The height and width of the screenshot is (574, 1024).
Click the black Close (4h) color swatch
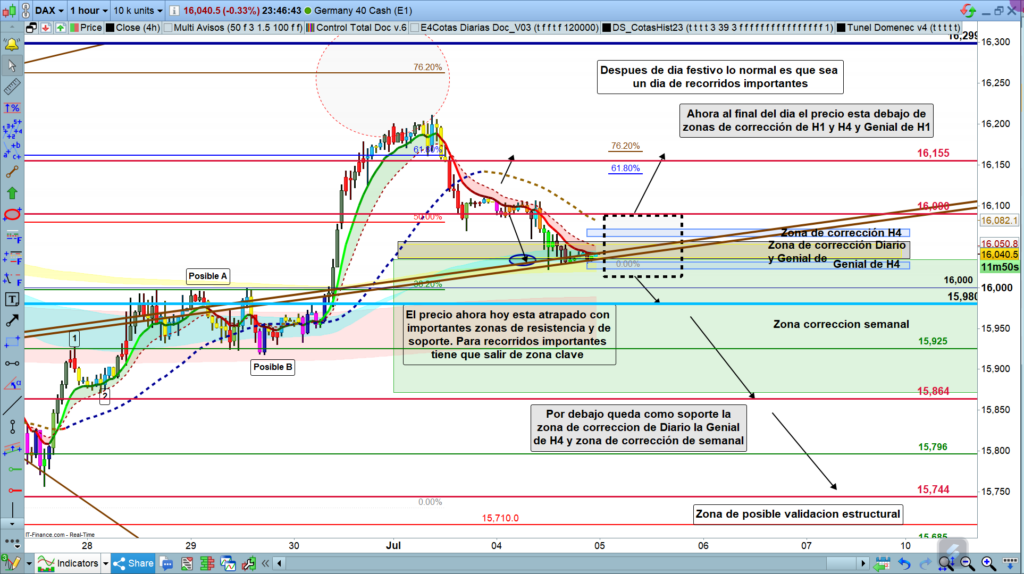[108, 28]
